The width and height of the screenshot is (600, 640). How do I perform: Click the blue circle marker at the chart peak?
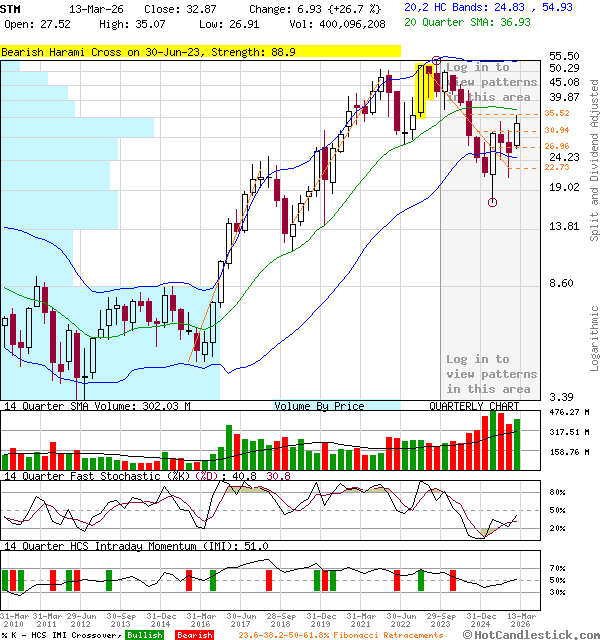click(436, 62)
